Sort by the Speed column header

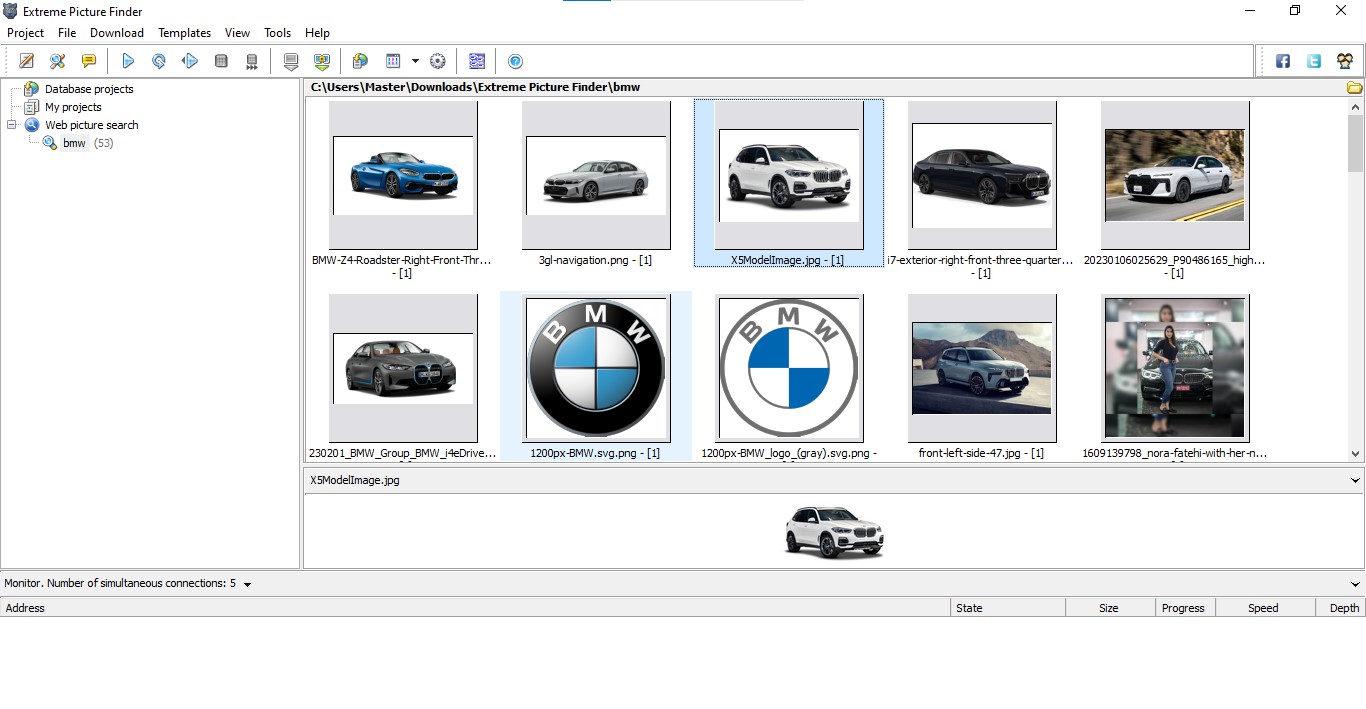(x=1266, y=608)
